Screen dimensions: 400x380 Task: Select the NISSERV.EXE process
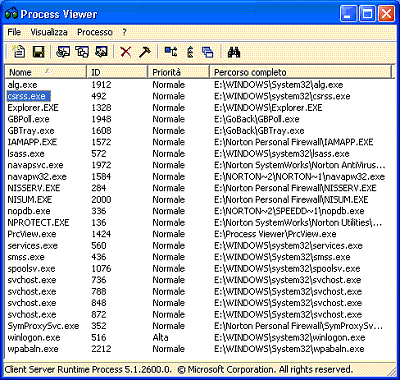(x=34, y=188)
